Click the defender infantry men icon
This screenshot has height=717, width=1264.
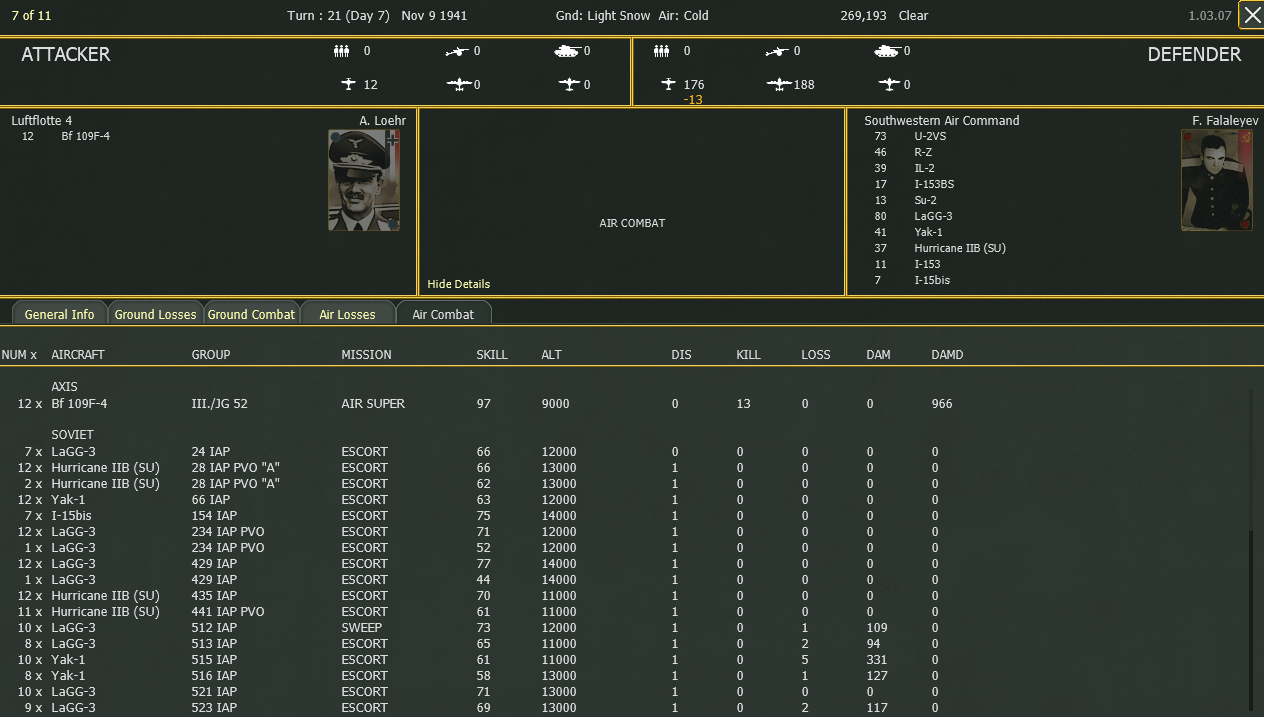coord(661,51)
